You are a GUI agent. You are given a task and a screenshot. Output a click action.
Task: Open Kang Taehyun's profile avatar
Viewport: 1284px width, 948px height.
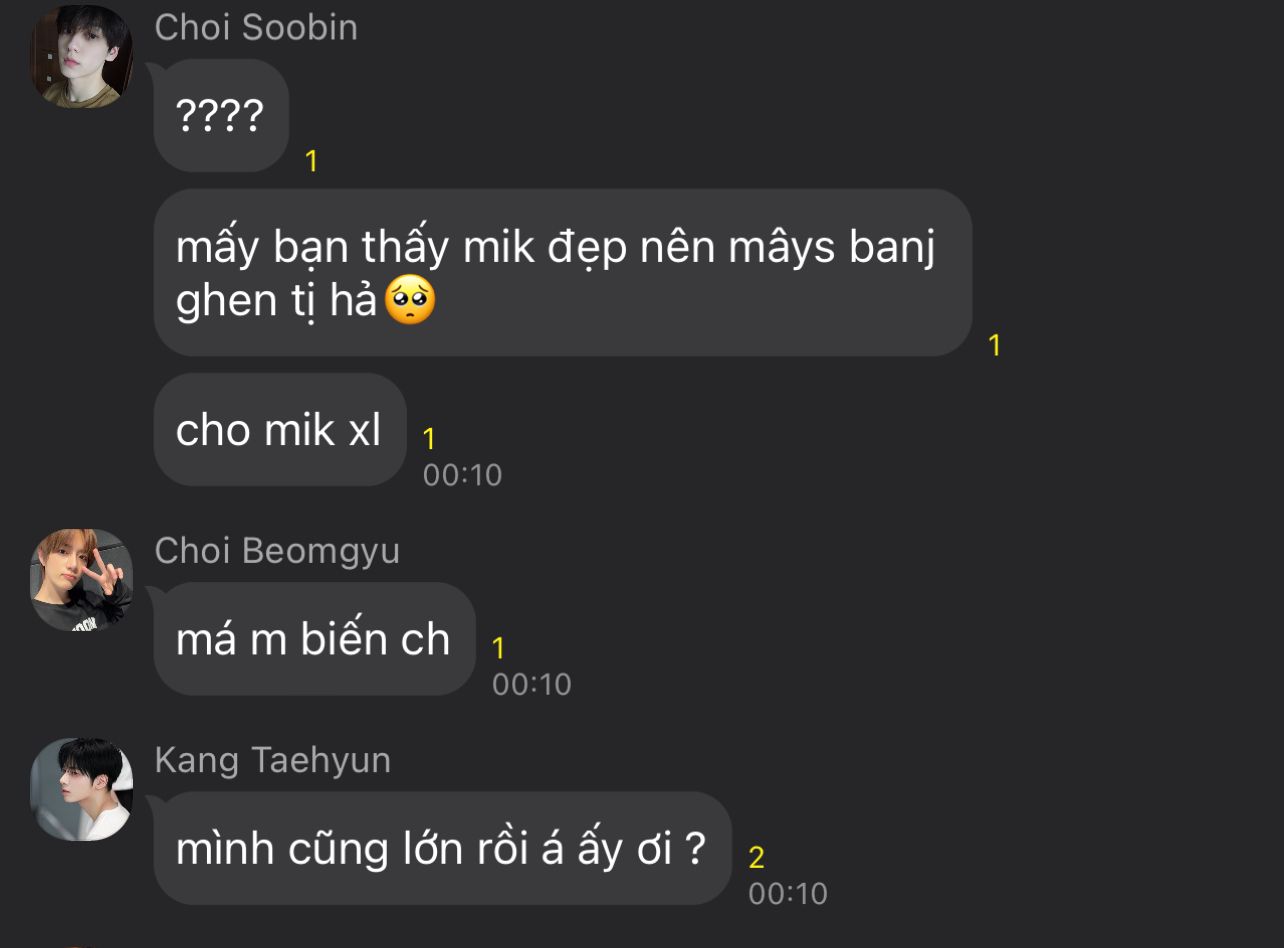coord(81,789)
